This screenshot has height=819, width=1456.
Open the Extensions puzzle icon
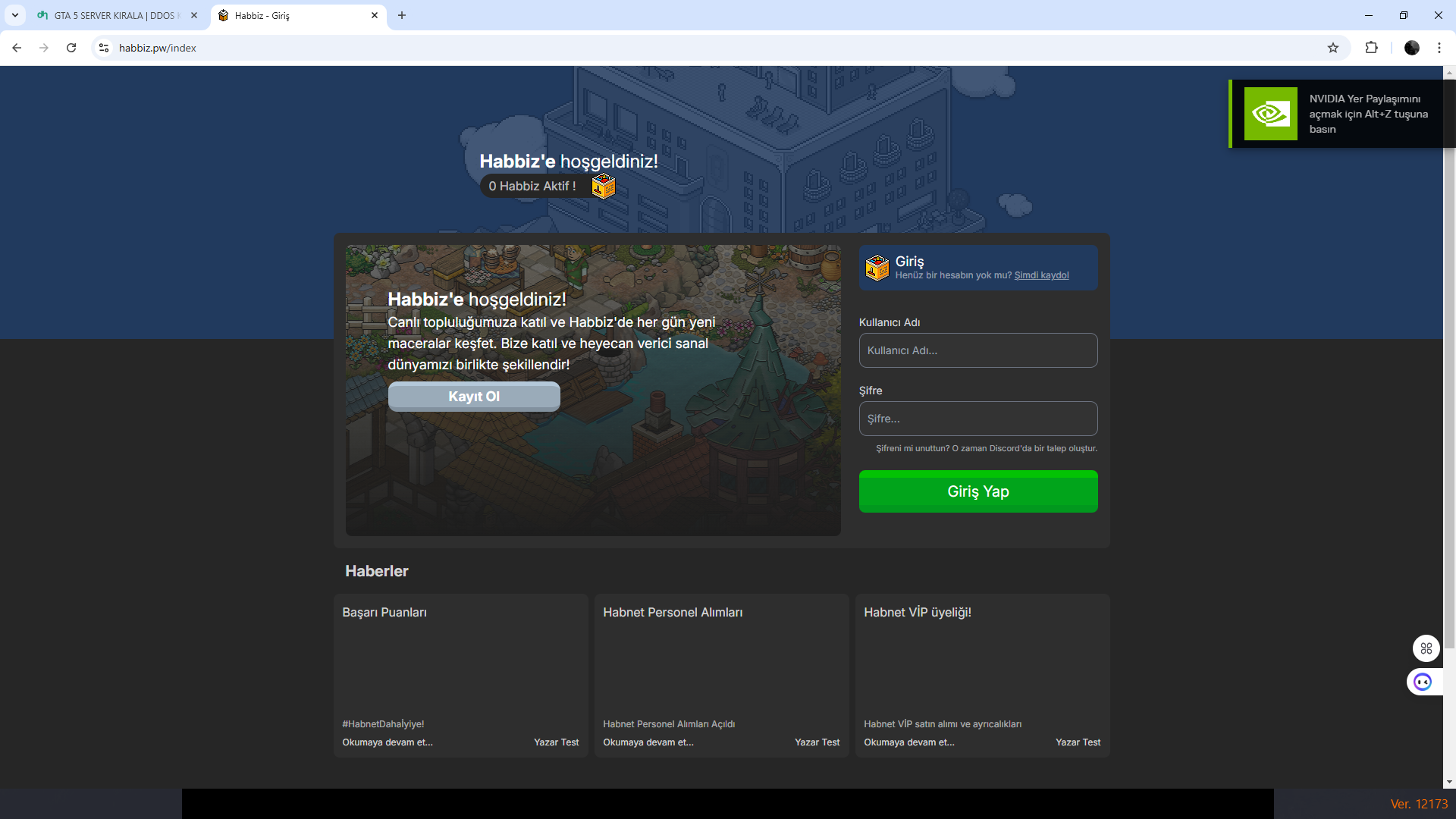point(1371,48)
